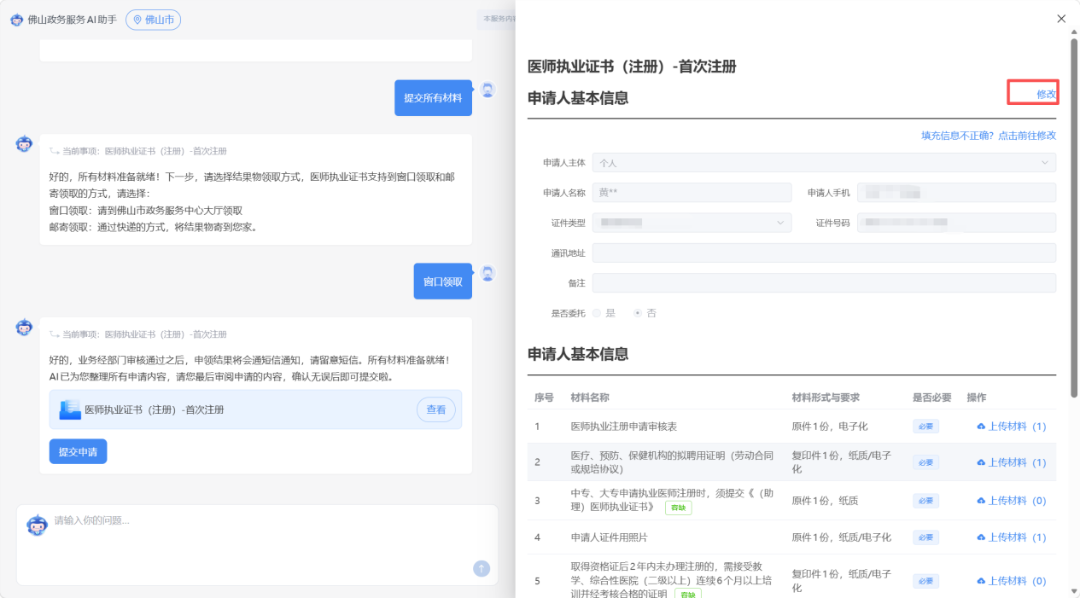Click 查看 button on the application card
This screenshot has width=1080, height=598.
435,409
